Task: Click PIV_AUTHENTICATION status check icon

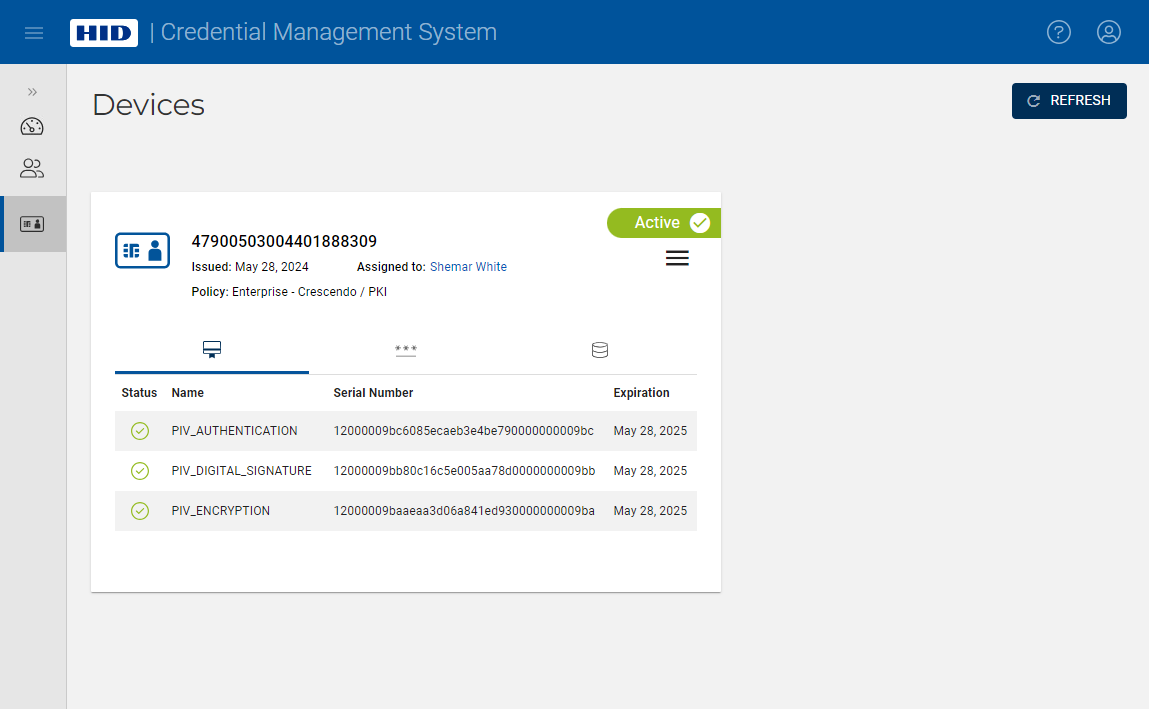Action: (140, 431)
